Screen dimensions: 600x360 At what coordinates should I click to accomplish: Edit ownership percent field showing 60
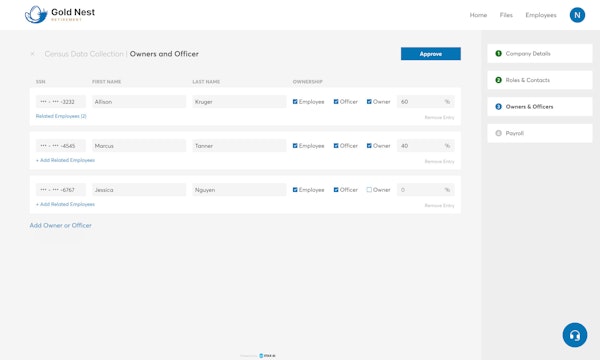[x=426, y=102]
